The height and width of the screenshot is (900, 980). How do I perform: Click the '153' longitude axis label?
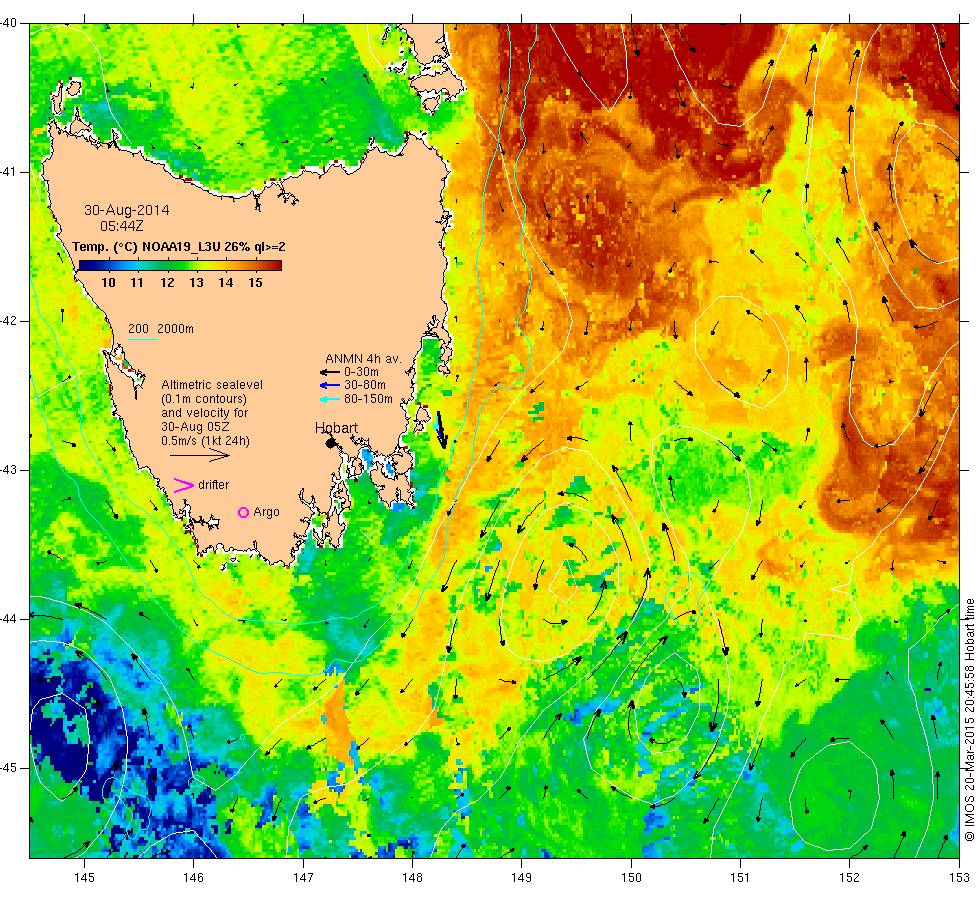(x=959, y=878)
